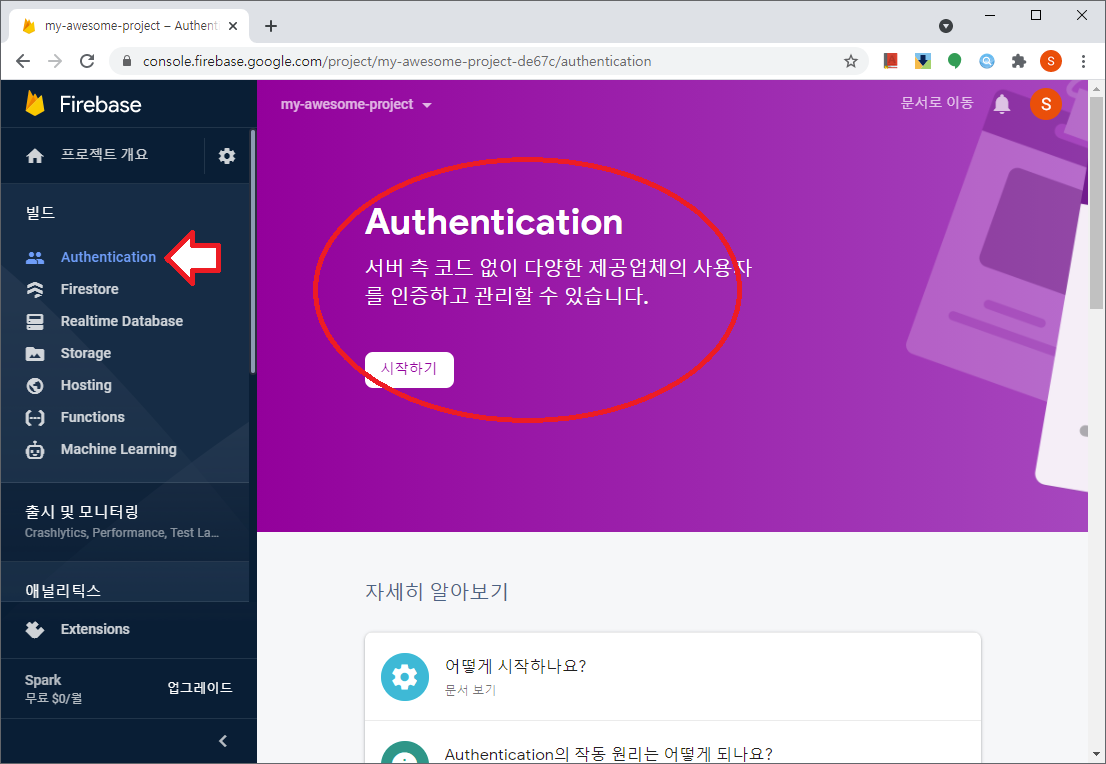Open Chrome three-dot menu
Viewport: 1106px width, 764px height.
point(1083,61)
